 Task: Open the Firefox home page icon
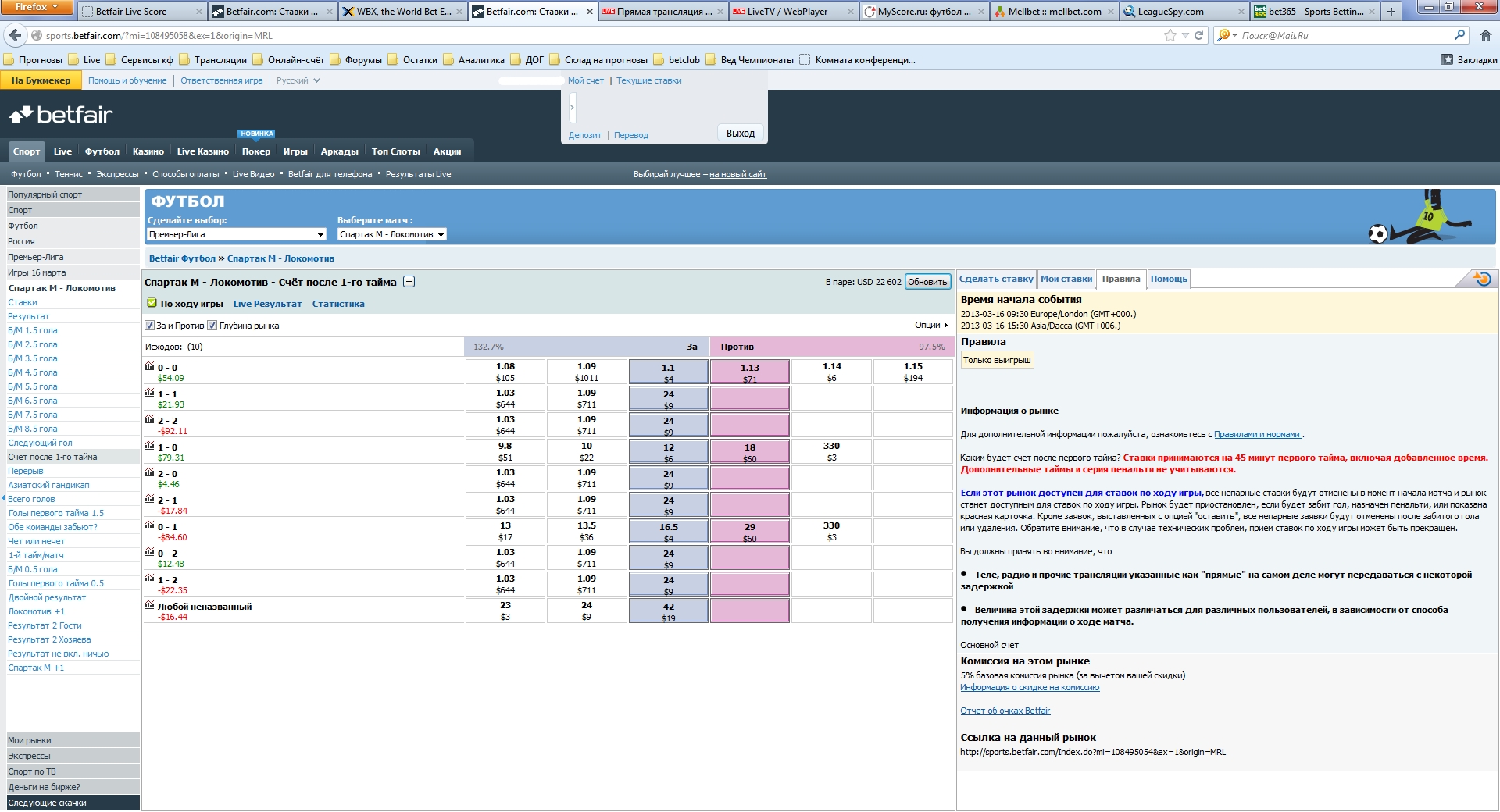click(1485, 35)
